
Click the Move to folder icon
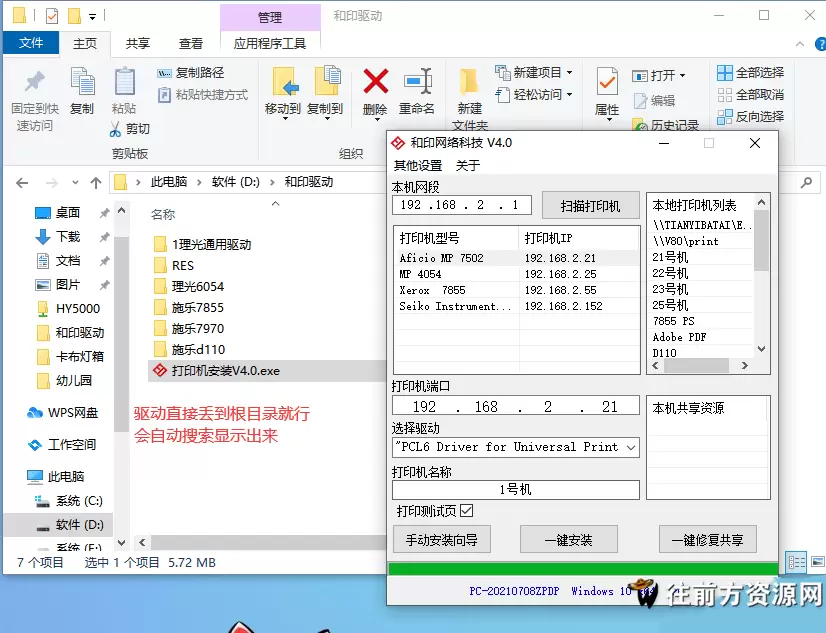[285, 82]
